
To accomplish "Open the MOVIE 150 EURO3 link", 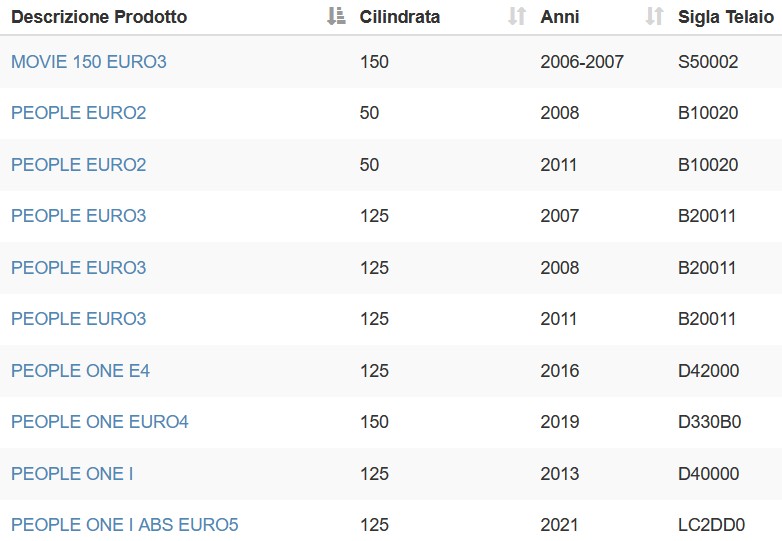I will (x=89, y=62).
